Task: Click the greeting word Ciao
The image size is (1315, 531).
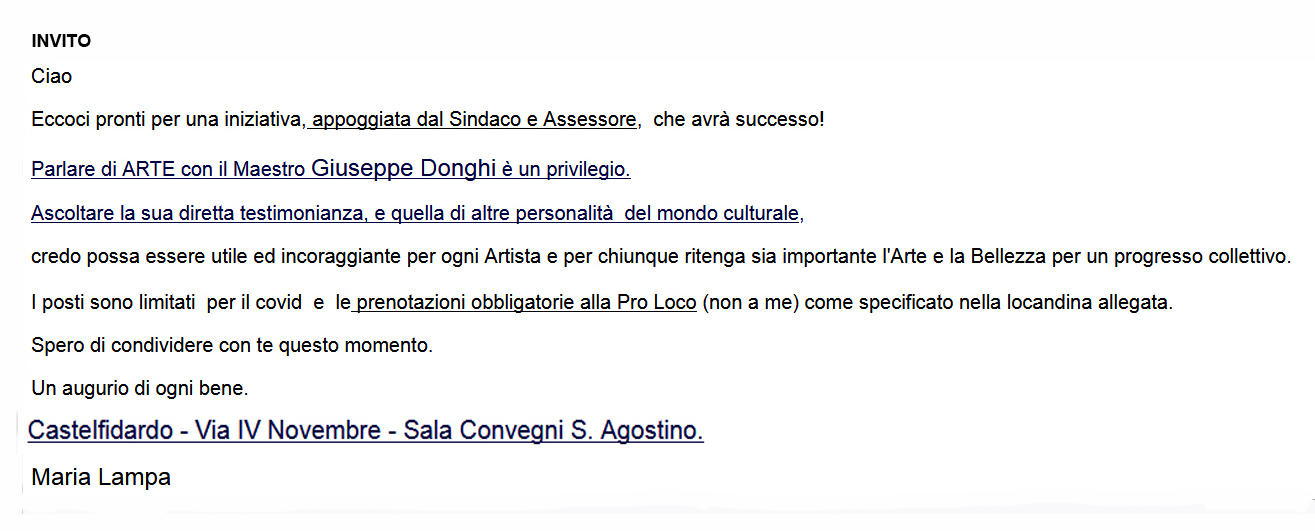Action: coord(52,76)
